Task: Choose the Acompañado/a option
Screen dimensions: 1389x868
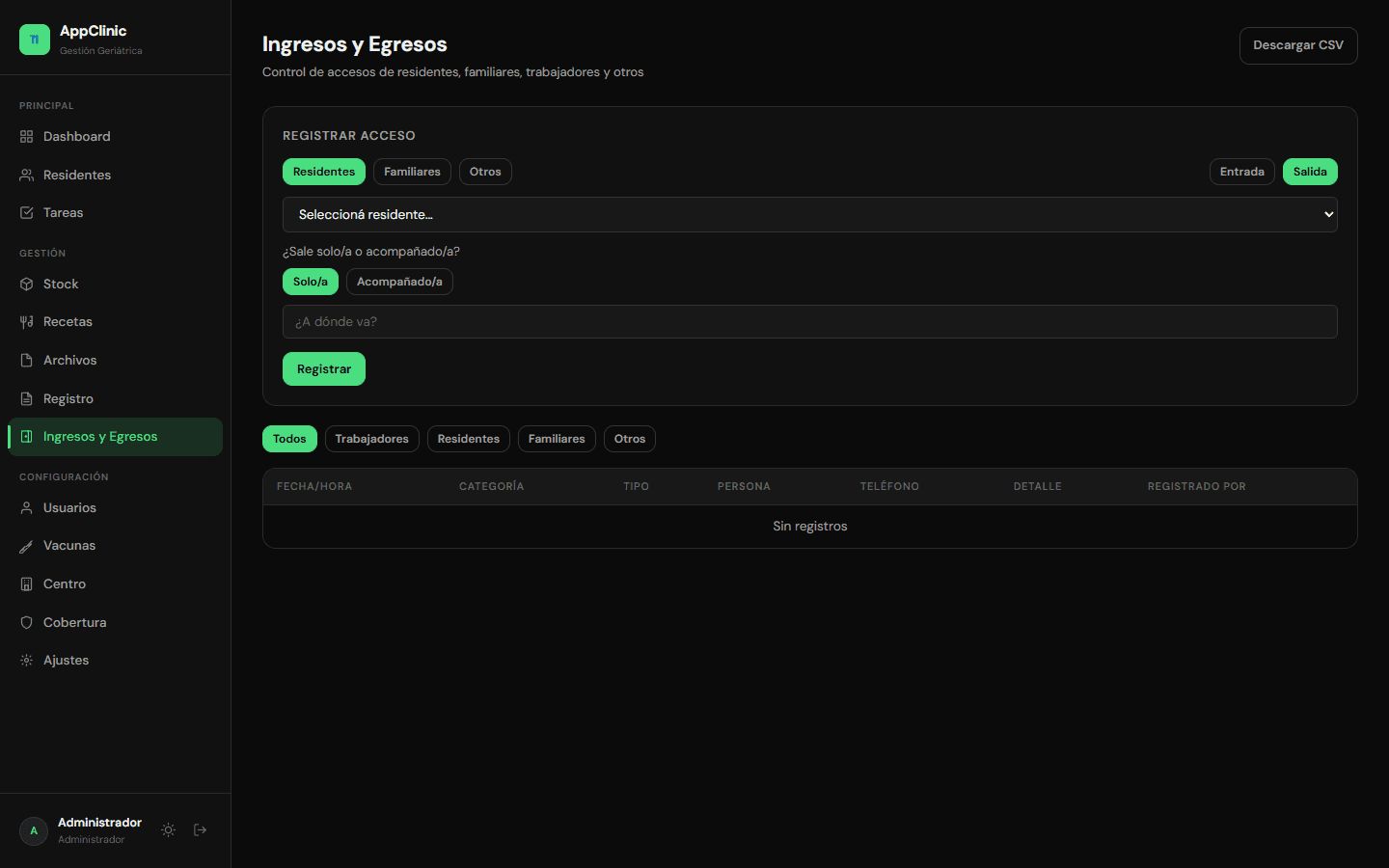Action: pos(399,282)
